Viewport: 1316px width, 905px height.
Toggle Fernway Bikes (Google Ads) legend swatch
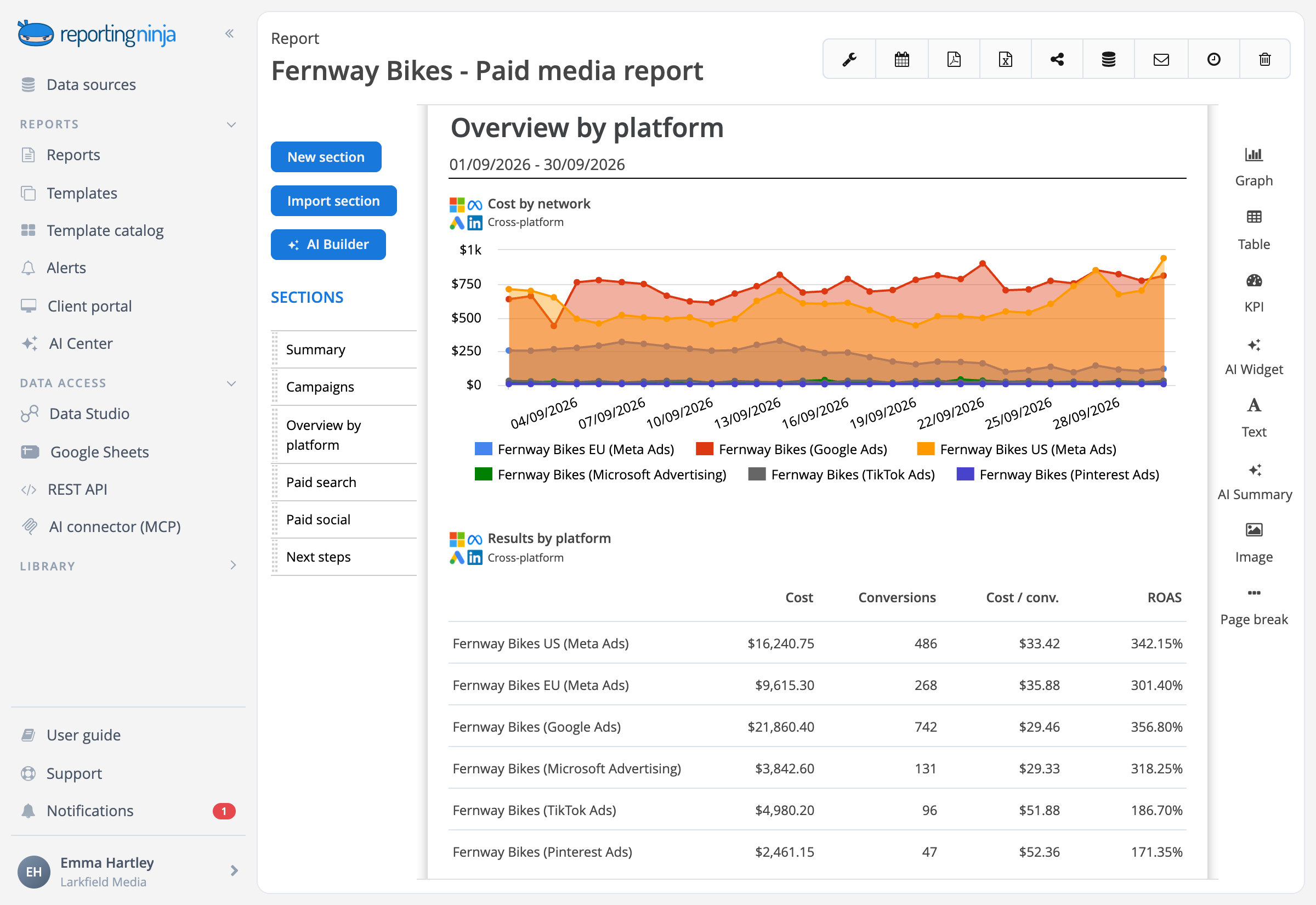704,449
